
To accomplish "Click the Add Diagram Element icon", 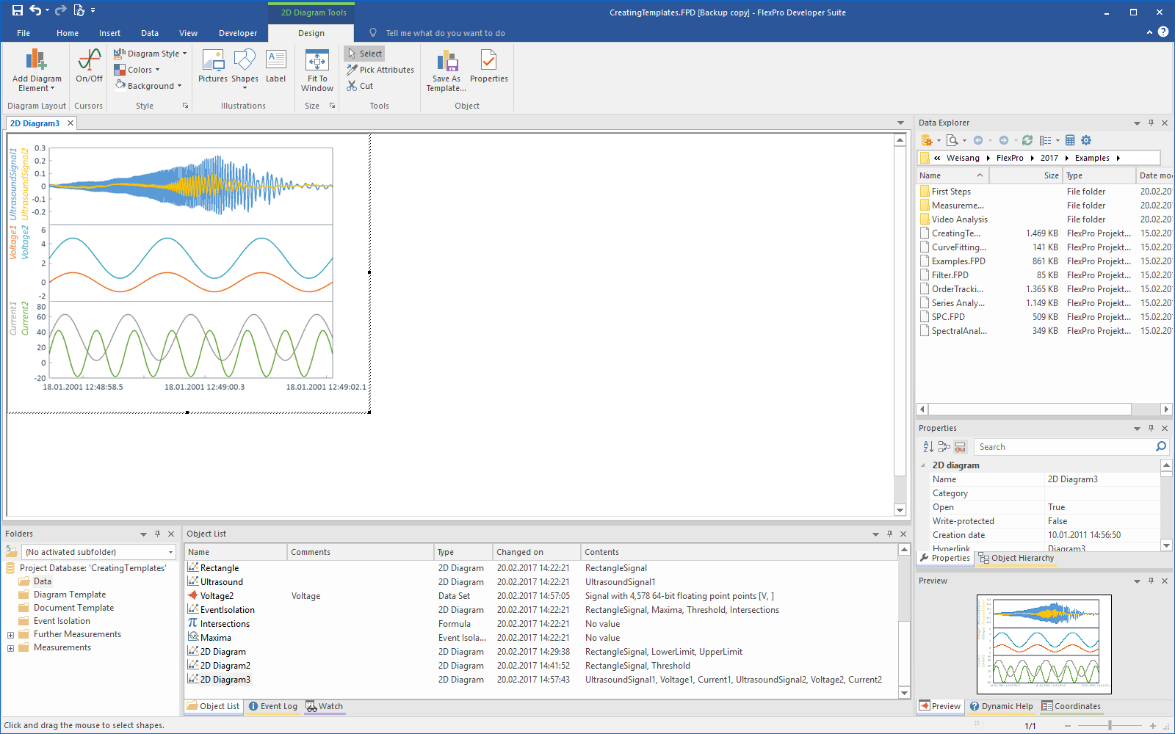I will pyautogui.click(x=37, y=61).
